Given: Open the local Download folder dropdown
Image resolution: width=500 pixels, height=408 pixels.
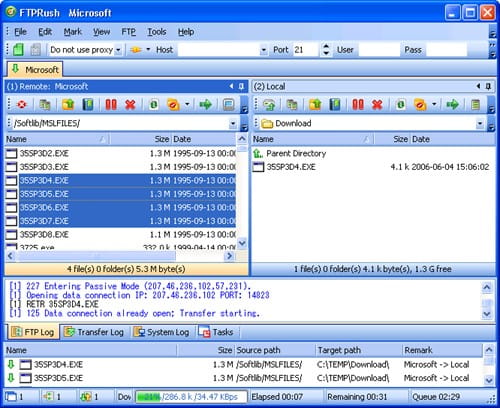Looking at the screenshot, I should (480, 124).
